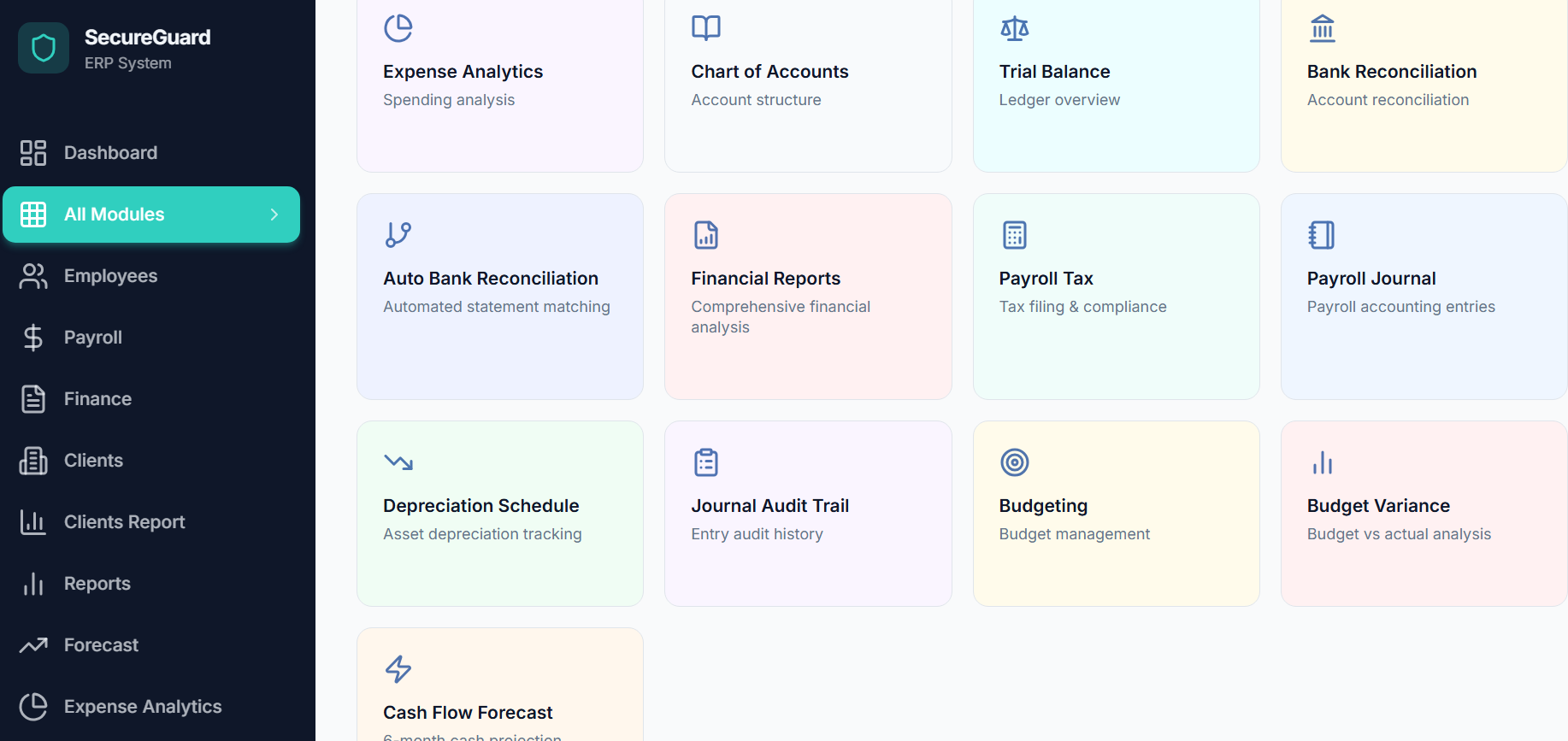Open the Financial Reports module card

[x=808, y=297]
